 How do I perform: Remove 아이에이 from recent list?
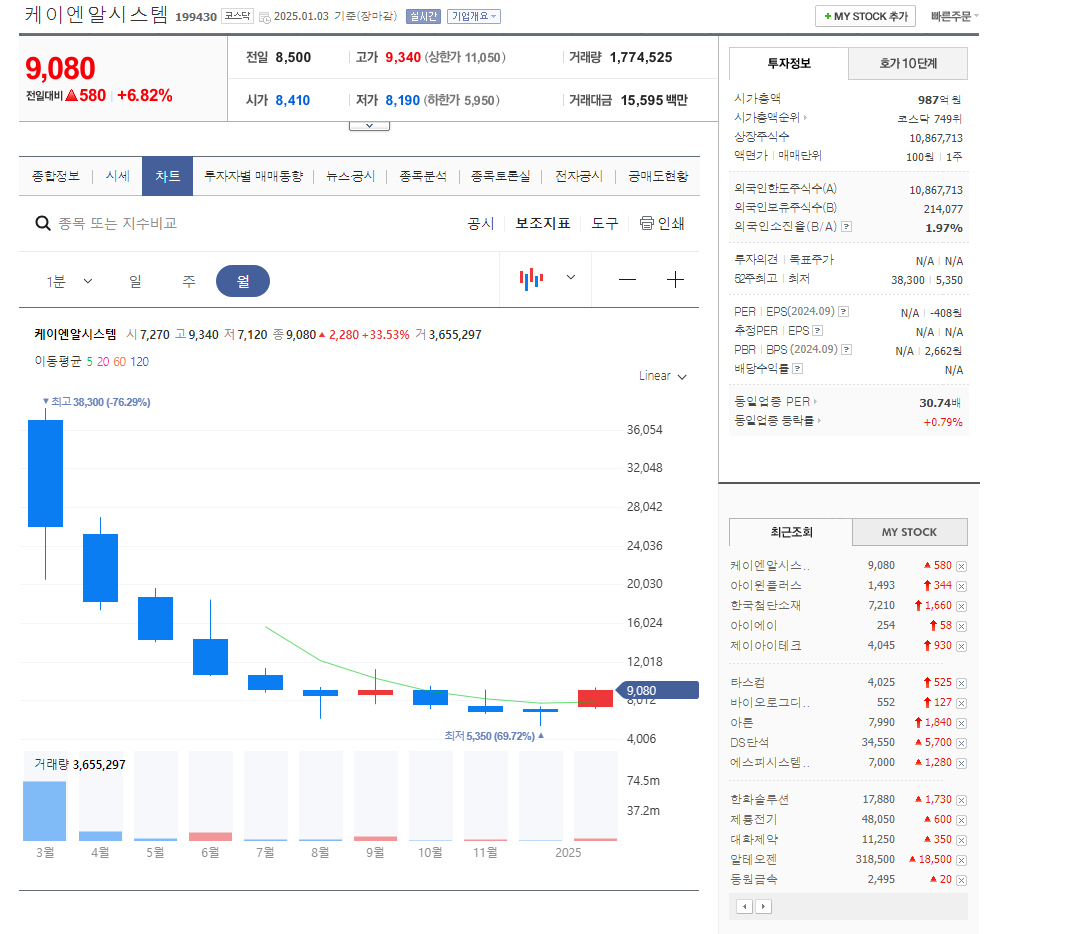coord(961,626)
